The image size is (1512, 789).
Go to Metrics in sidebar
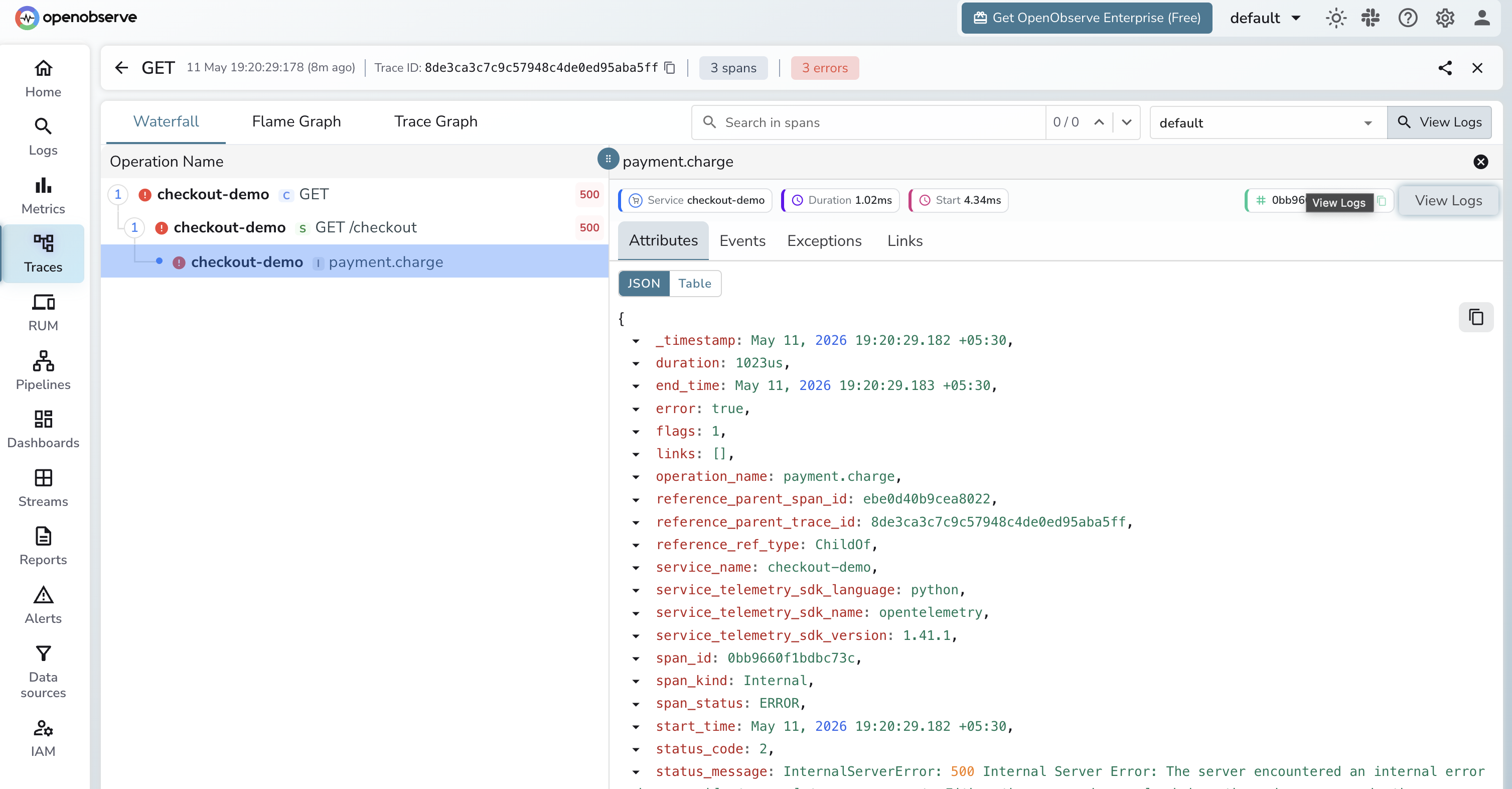tap(43, 195)
